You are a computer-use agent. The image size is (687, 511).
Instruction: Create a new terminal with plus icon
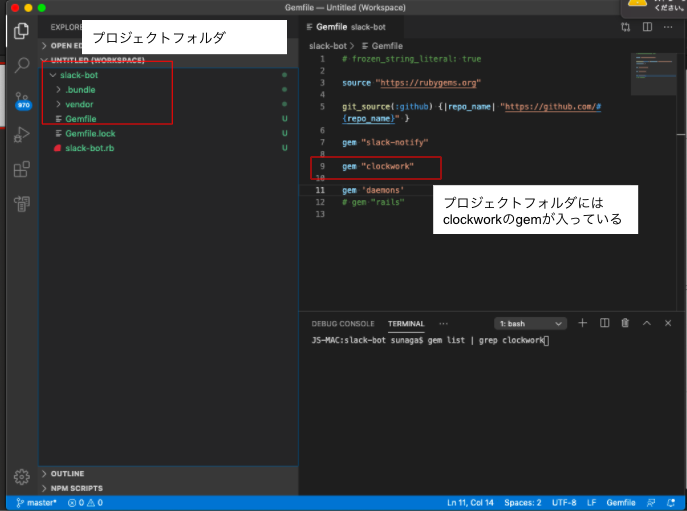582,323
